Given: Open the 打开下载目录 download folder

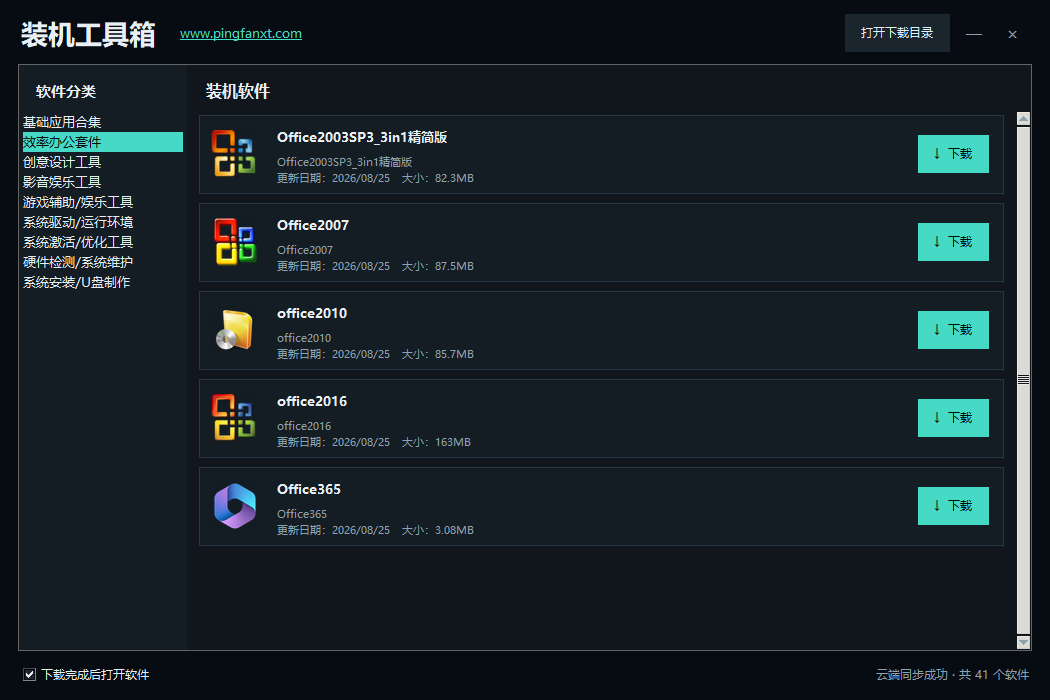Looking at the screenshot, I should coord(897,33).
